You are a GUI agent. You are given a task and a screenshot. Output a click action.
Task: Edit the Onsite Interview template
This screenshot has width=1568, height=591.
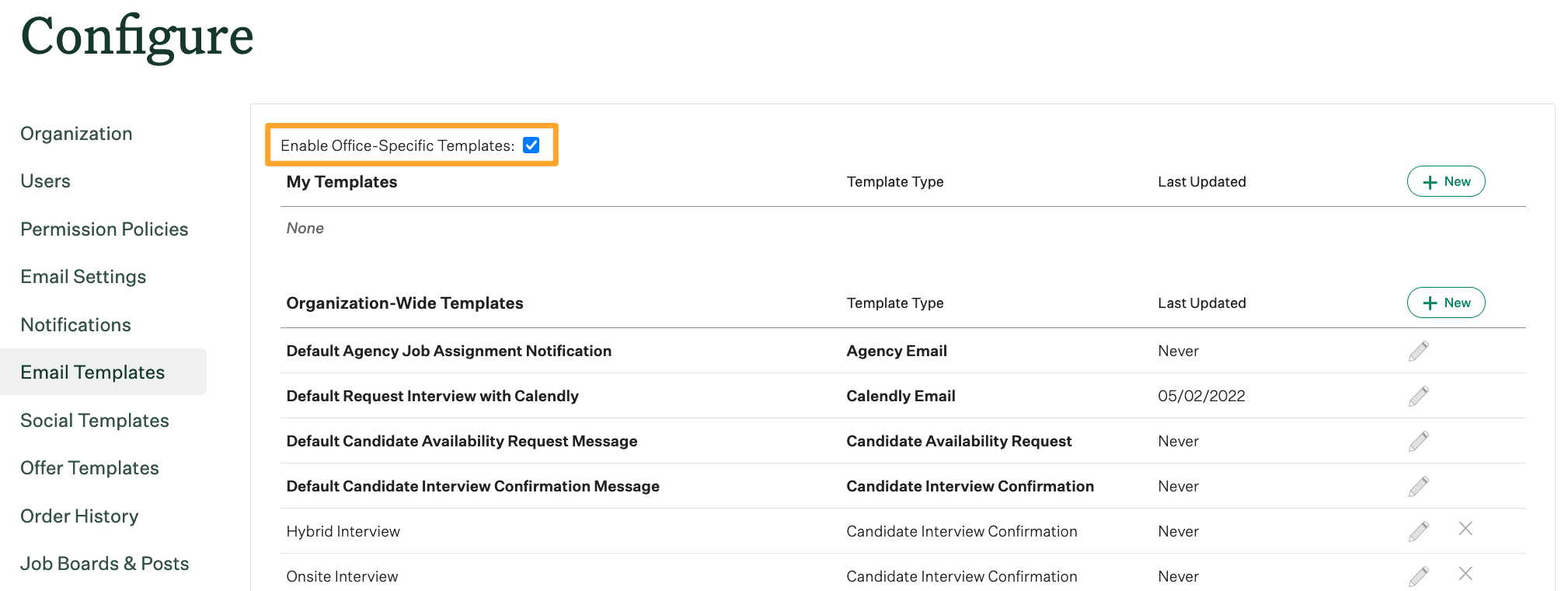(x=1416, y=575)
